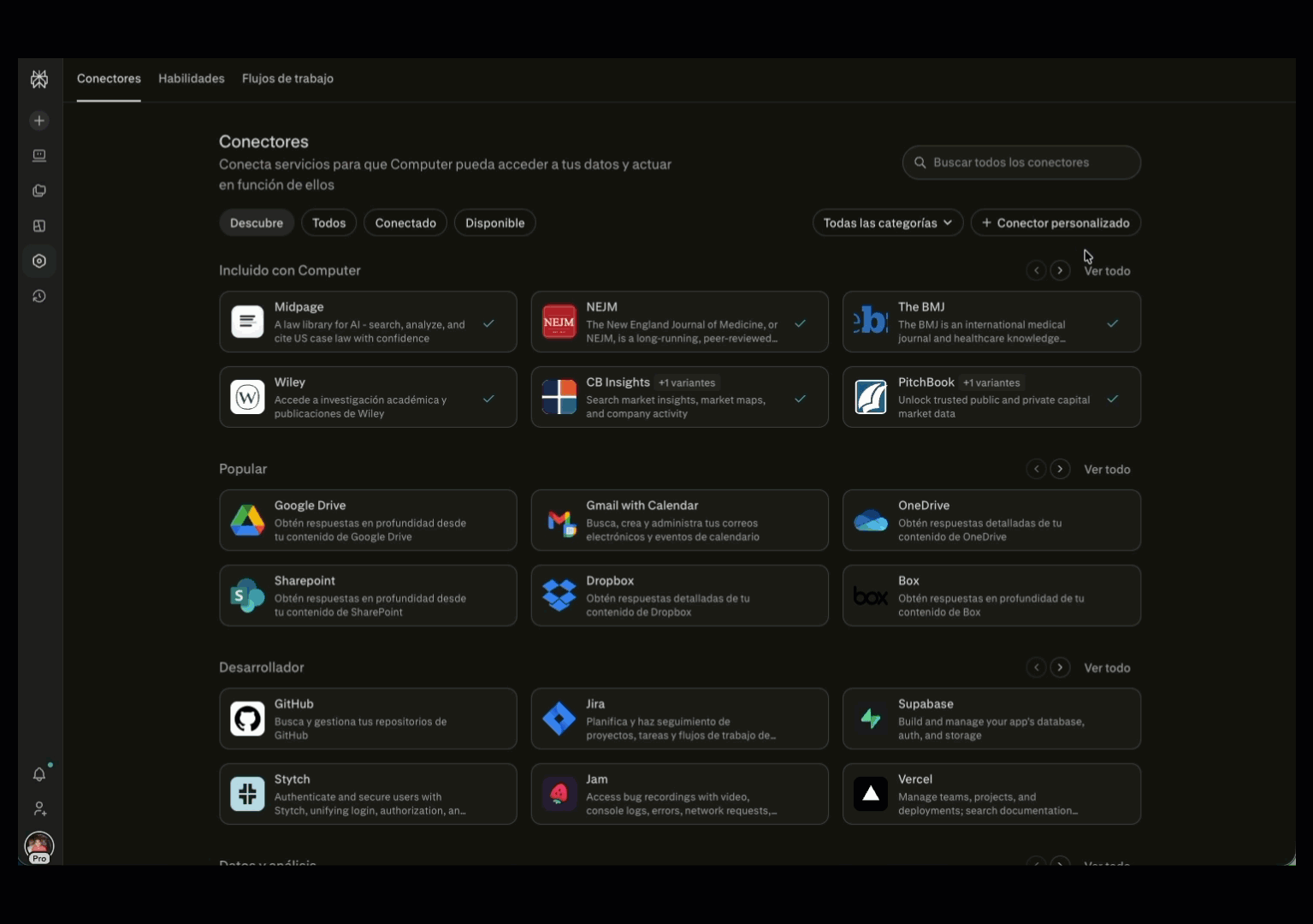Select the hexagon connectors icon in the sidebar
Screen dimensions: 1313x924
(39, 261)
